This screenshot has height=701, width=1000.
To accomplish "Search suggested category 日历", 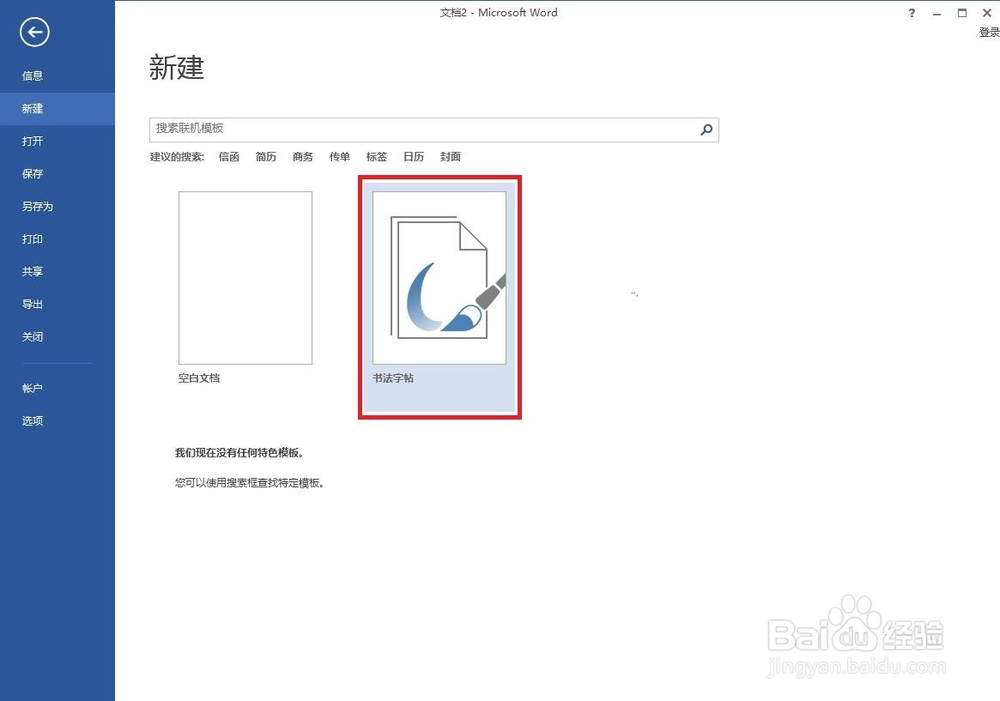I will pyautogui.click(x=413, y=156).
